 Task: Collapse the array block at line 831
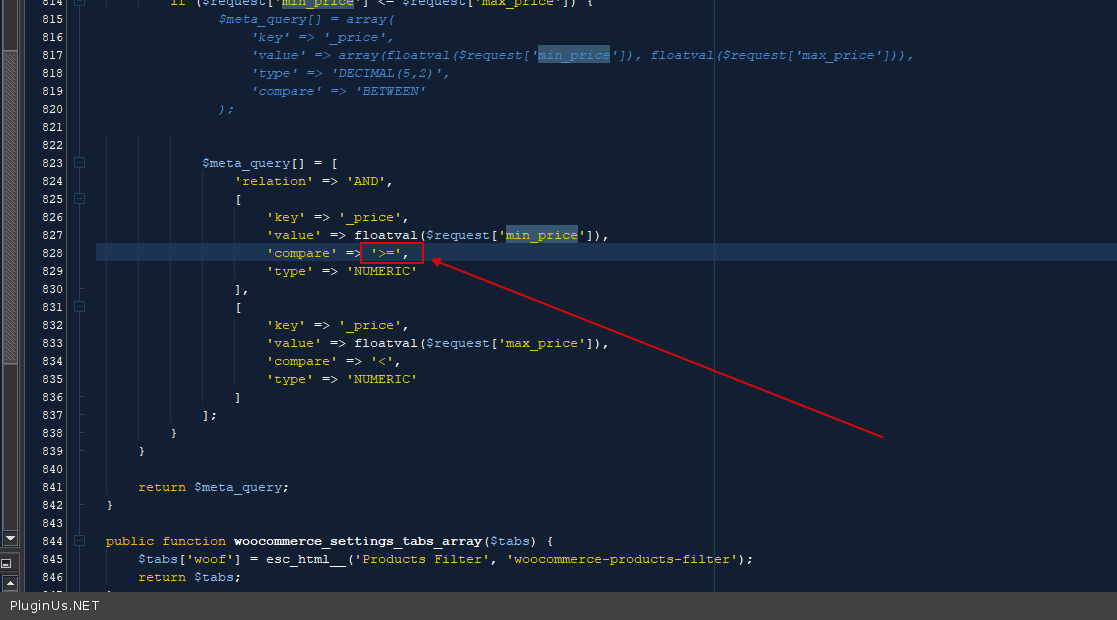(79, 307)
